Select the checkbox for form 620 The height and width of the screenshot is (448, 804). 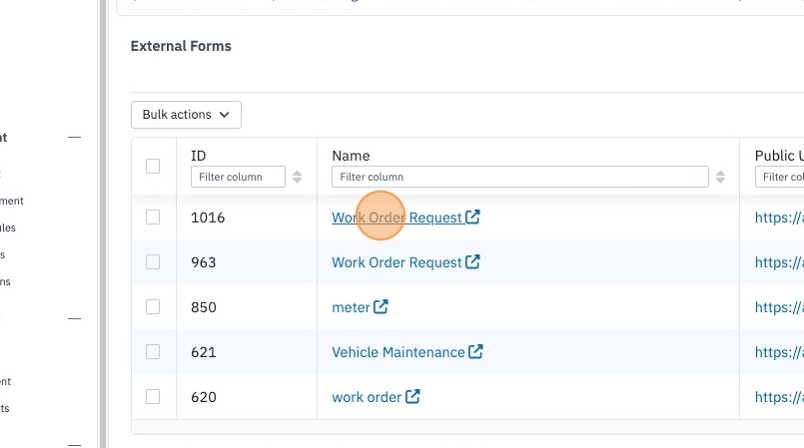tap(153, 397)
